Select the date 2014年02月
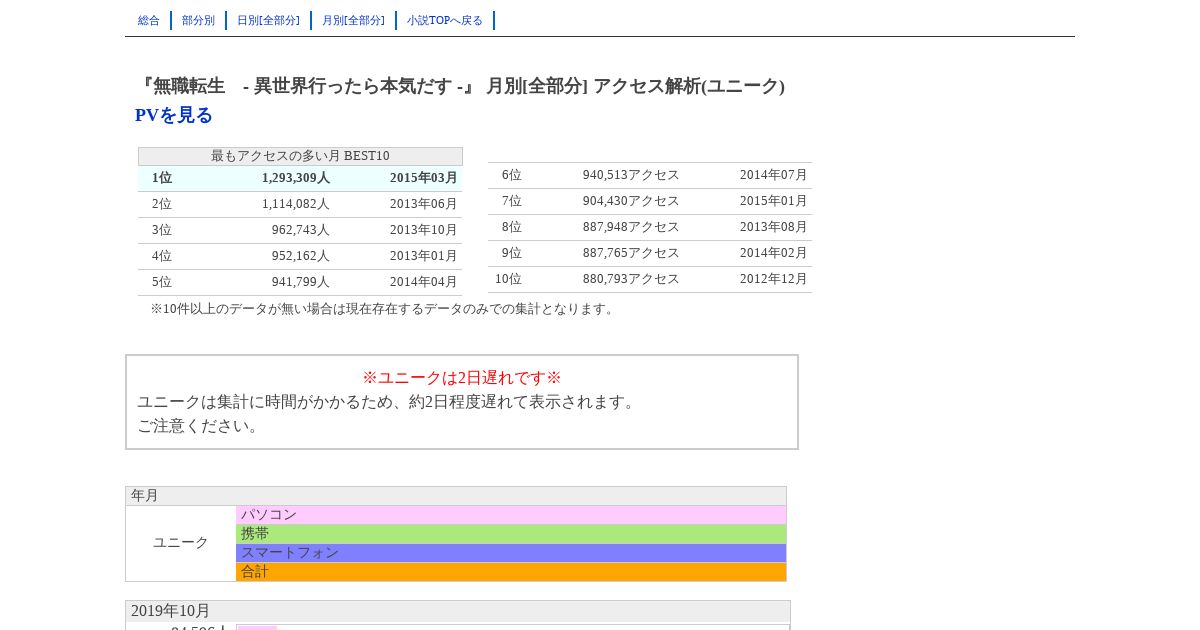 (774, 253)
